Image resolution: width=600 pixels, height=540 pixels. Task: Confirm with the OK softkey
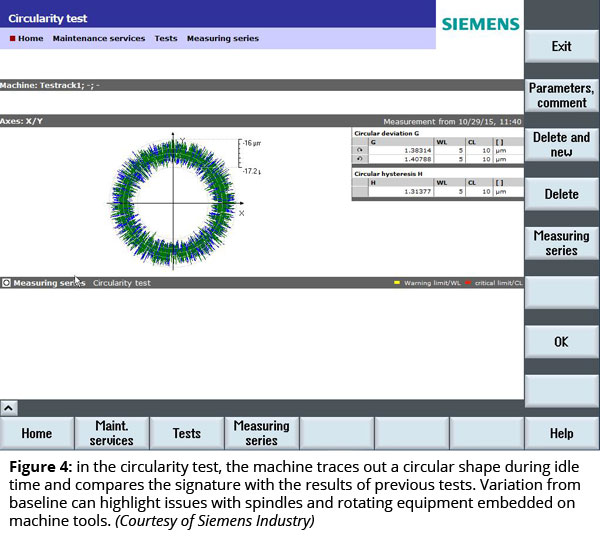click(x=561, y=341)
